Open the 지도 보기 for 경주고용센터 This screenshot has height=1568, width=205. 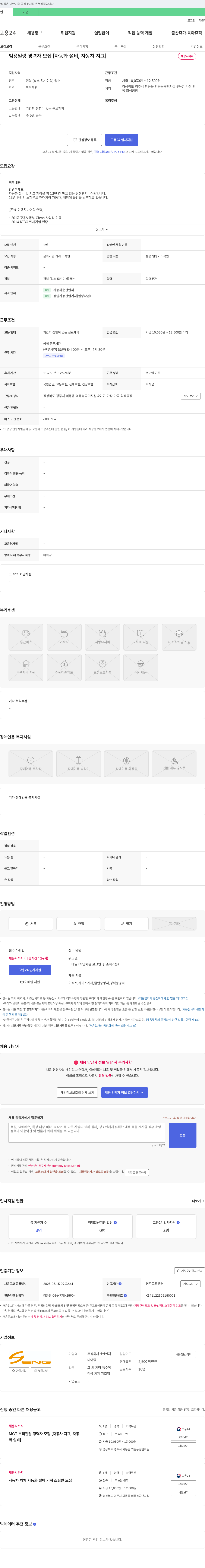pos(190,1284)
